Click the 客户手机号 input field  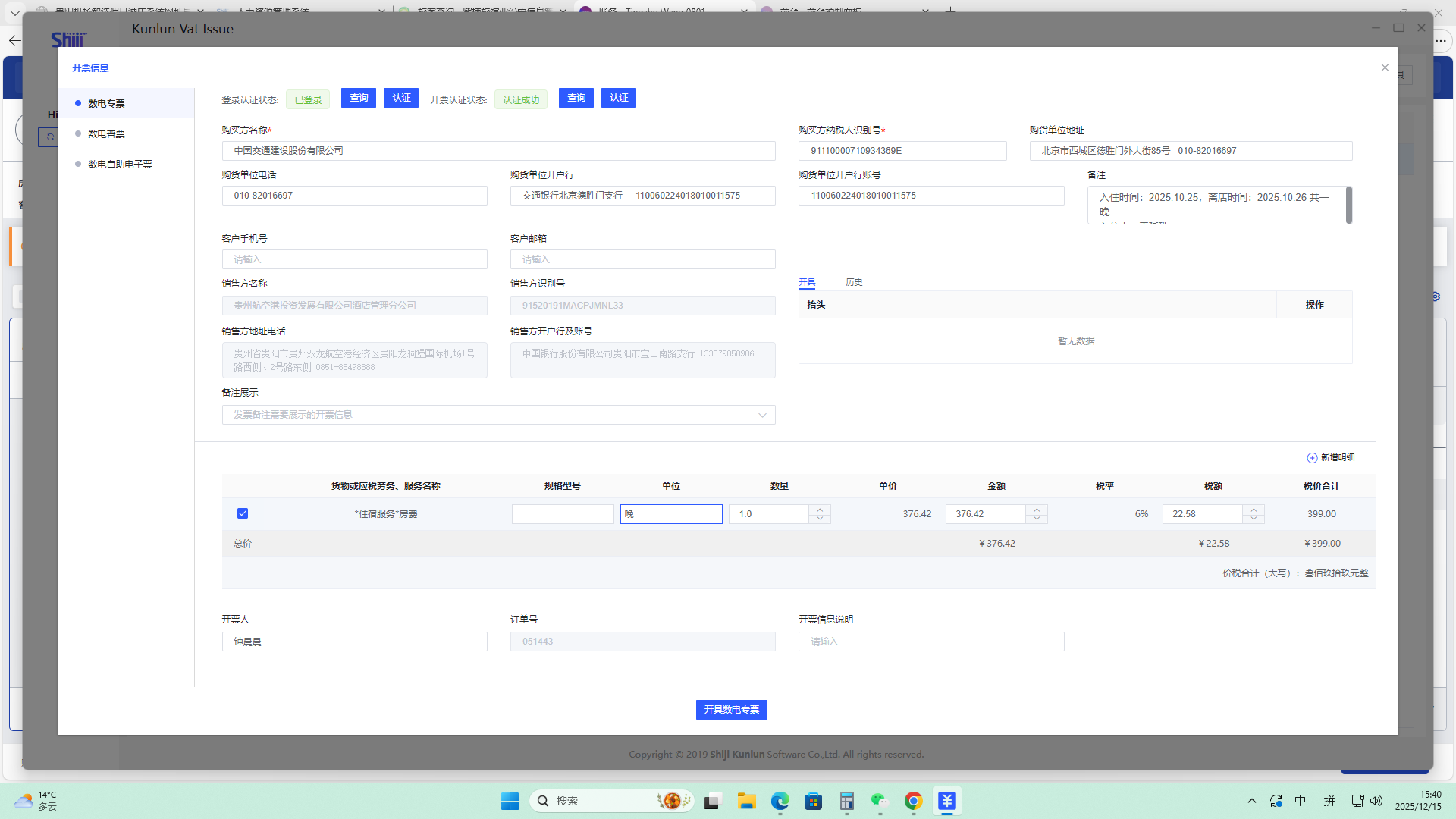point(354,259)
